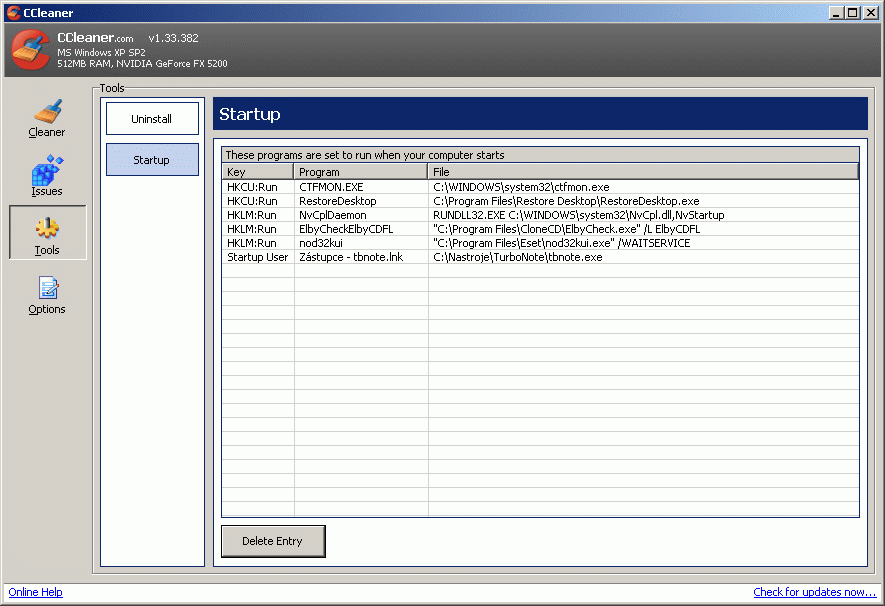
Task: Minimize the CCleaner window
Action: click(836, 12)
